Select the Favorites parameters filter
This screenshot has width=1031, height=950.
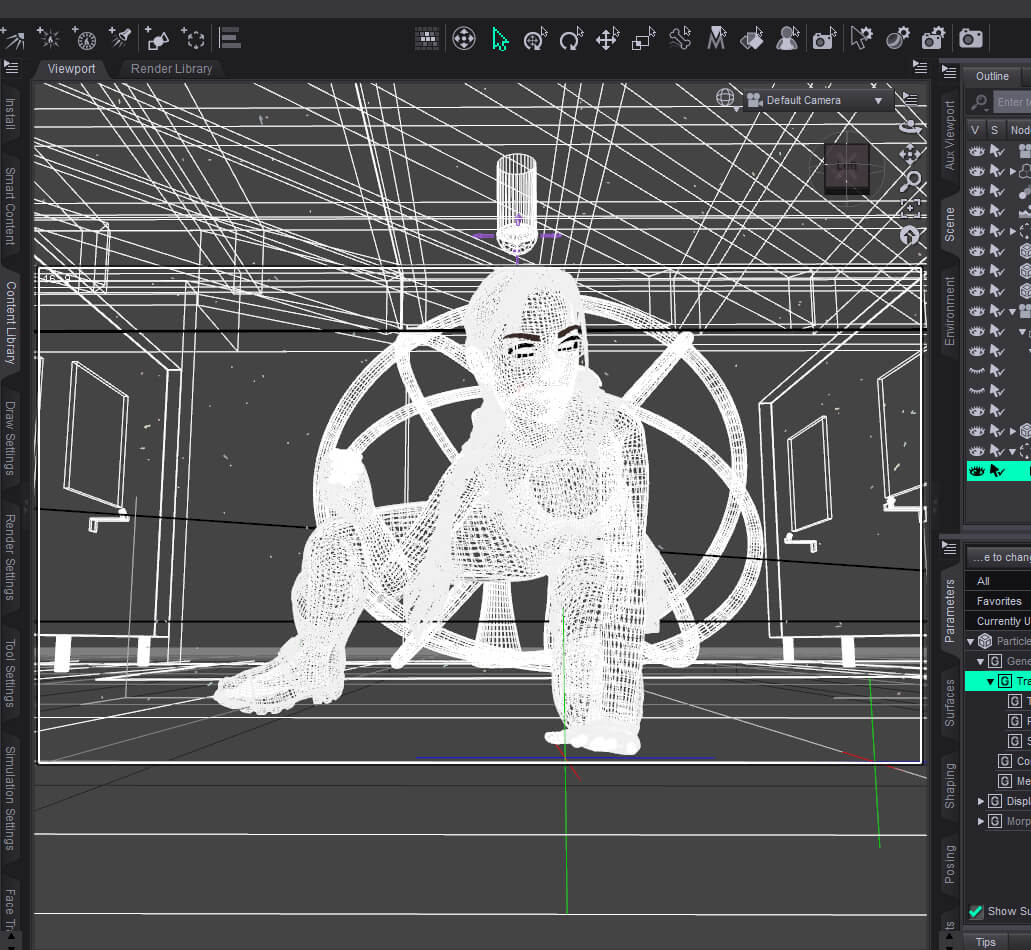(x=997, y=601)
